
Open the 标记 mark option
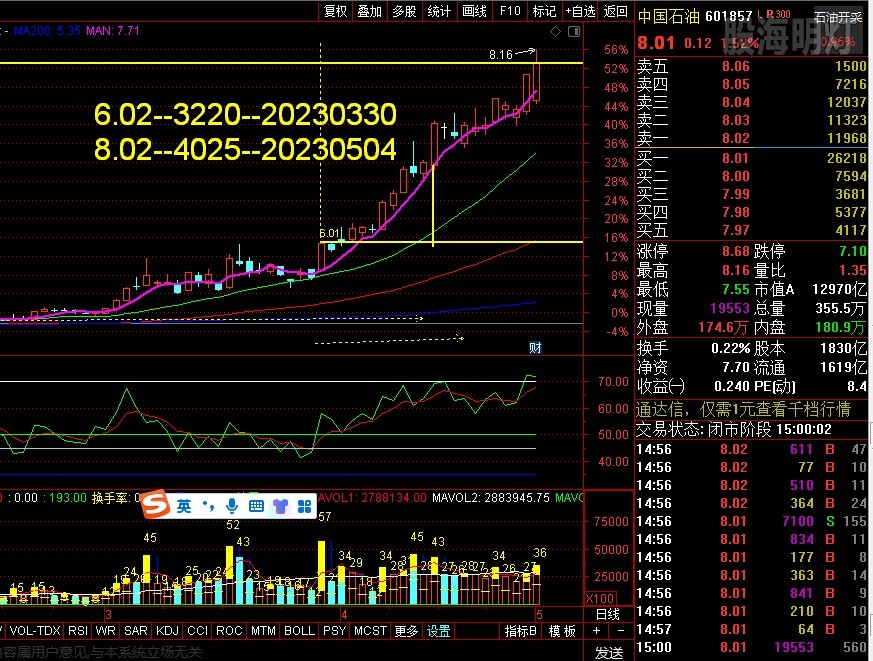[544, 11]
